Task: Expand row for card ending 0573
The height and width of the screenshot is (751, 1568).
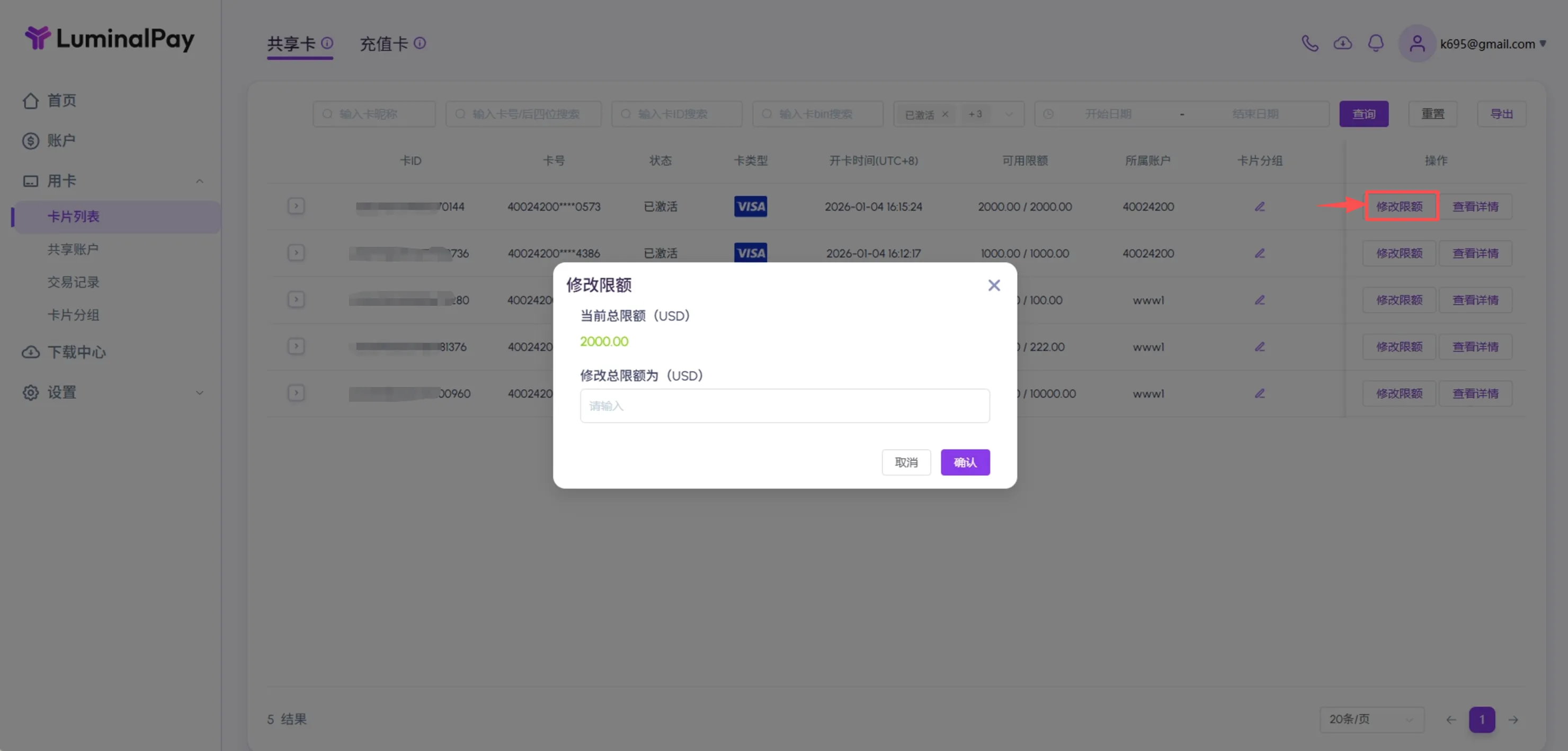Action: [296, 207]
